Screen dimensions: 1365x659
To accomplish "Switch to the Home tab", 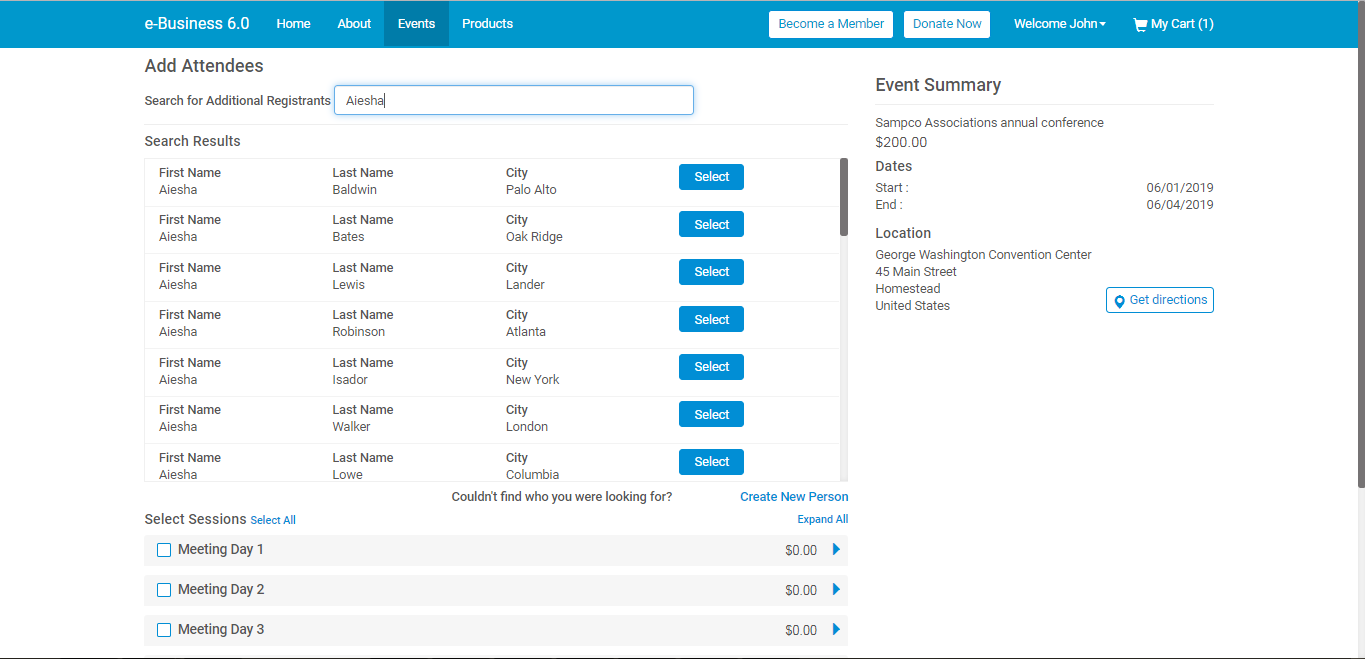I will tap(293, 23).
